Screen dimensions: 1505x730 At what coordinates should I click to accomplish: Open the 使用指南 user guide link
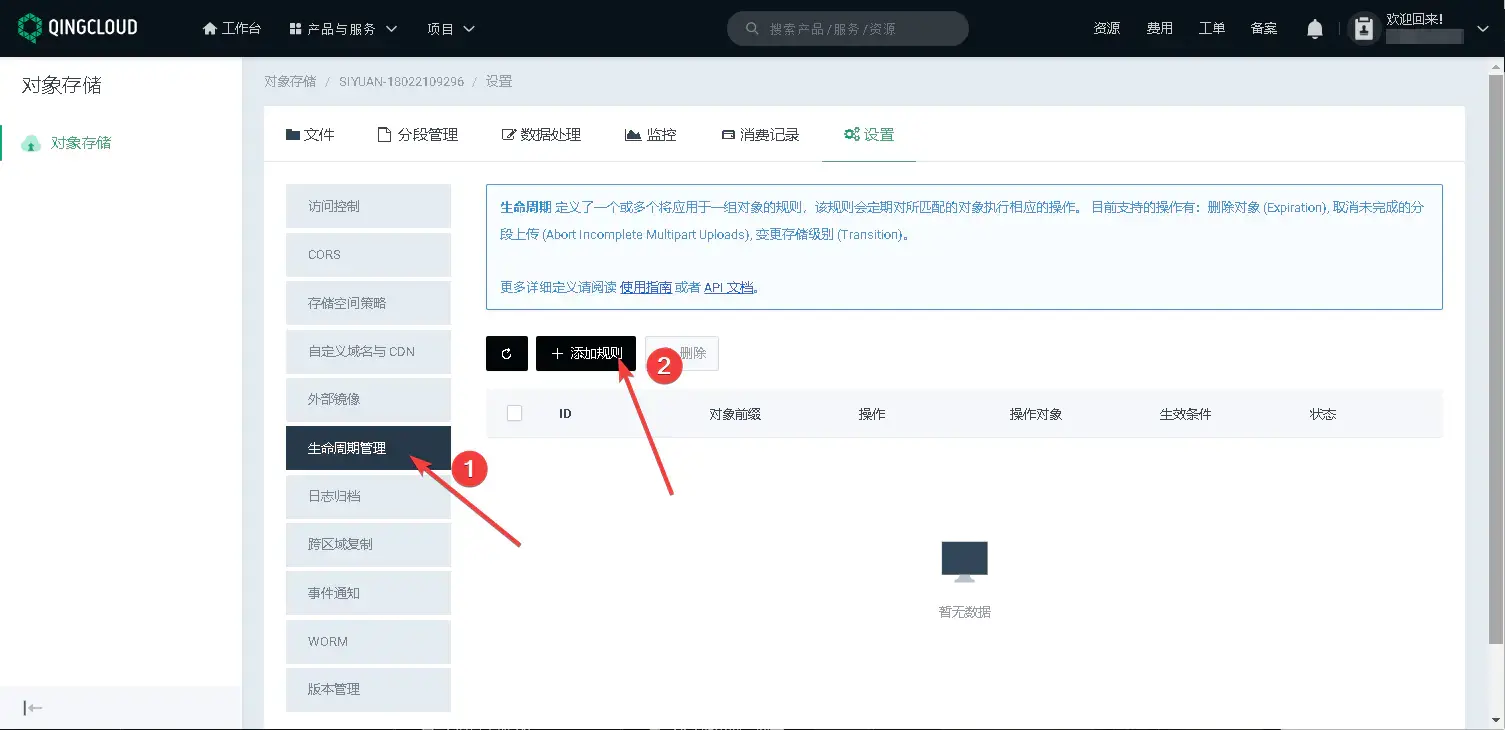(x=649, y=286)
